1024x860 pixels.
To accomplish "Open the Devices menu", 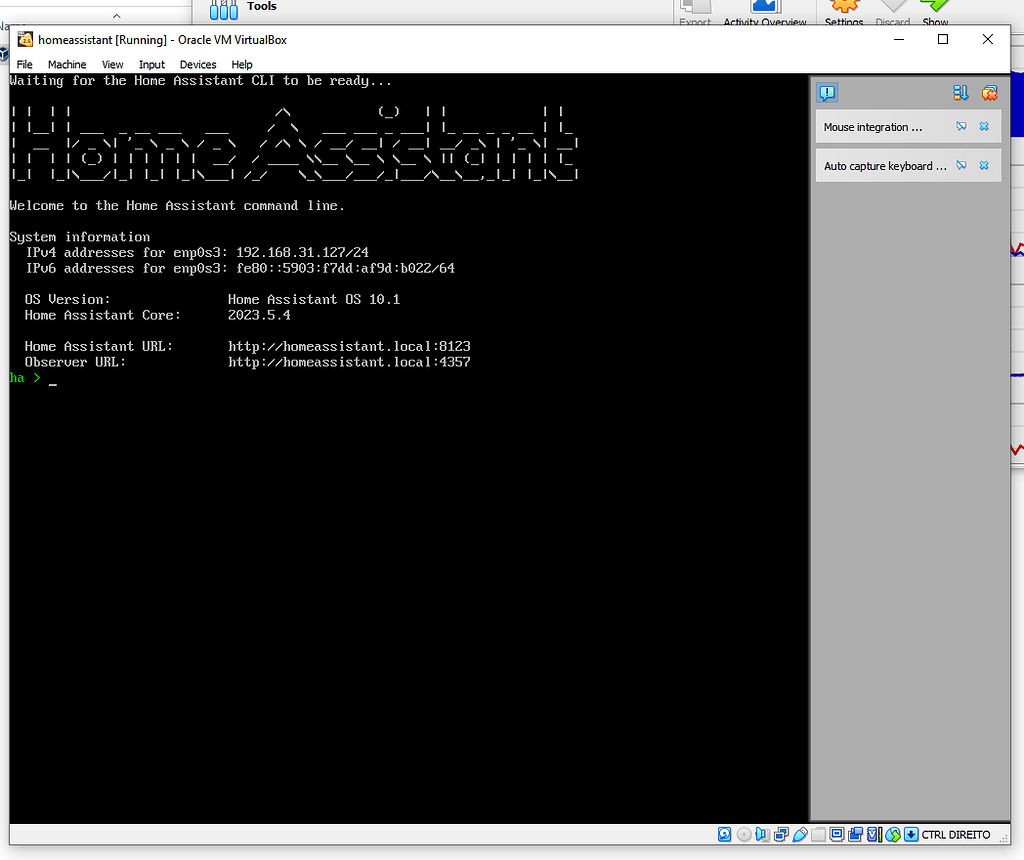I will (198, 64).
